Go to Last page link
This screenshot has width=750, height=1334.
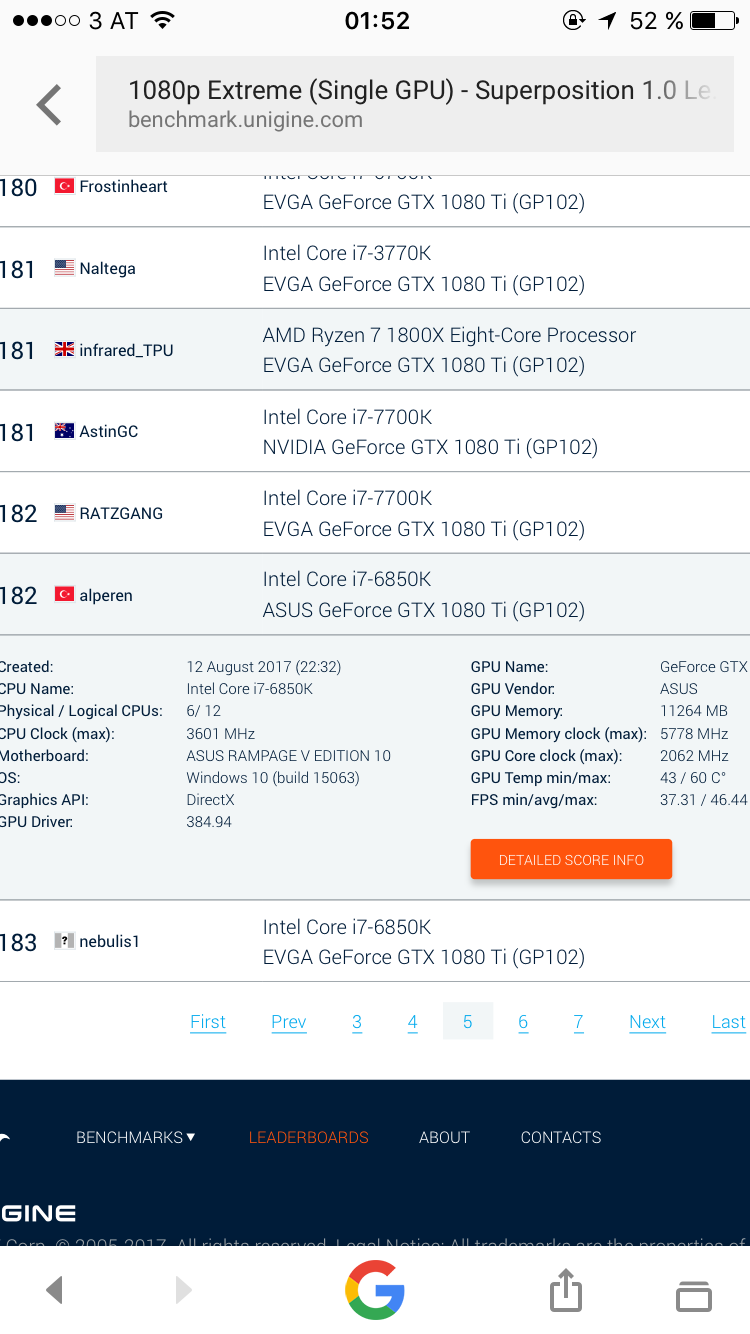point(728,1021)
